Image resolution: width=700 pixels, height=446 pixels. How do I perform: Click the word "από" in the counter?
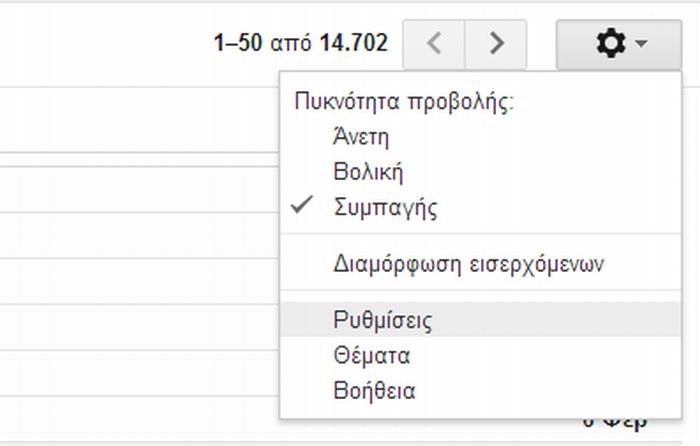(x=294, y=44)
